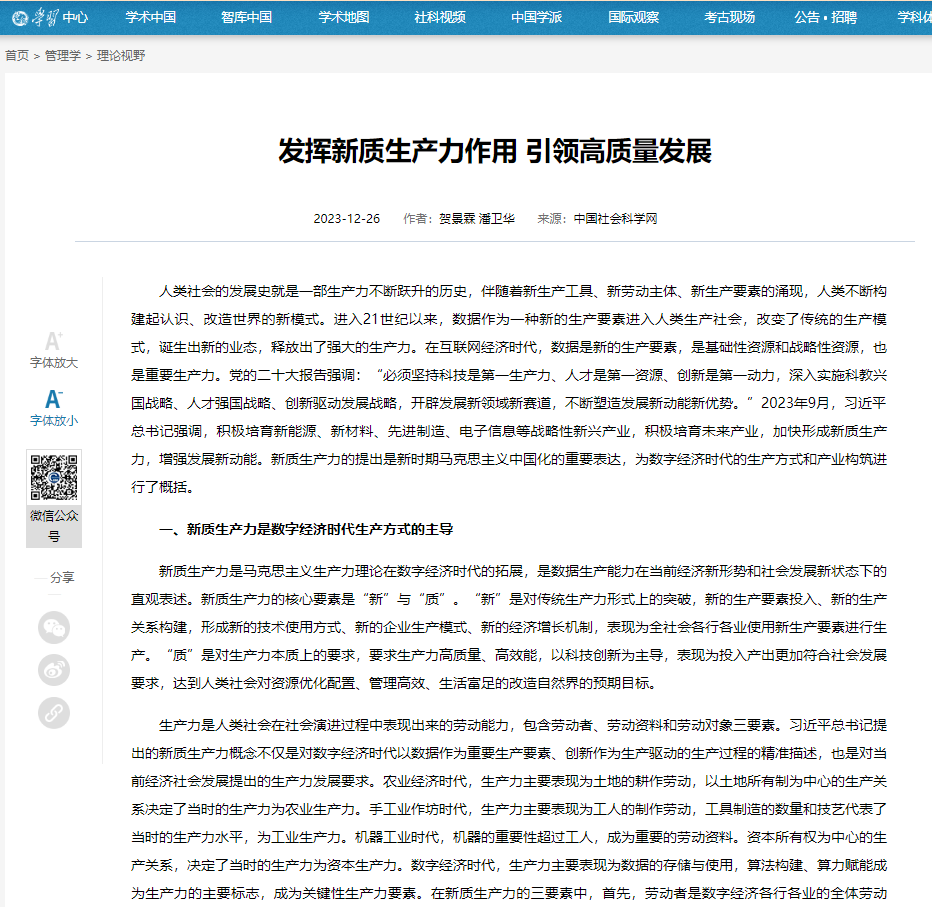This screenshot has width=932, height=907.
Task: Click the source 中国社会科学网
Action: click(615, 219)
